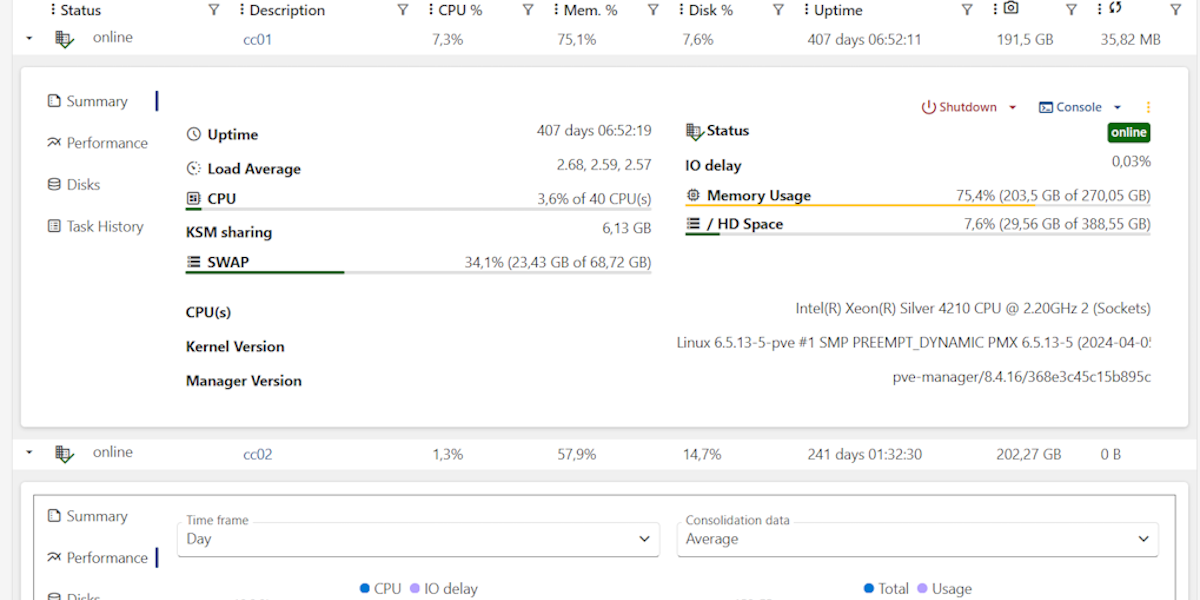Toggle the IO delay legend series
This screenshot has width=1200, height=600.
pyautogui.click(x=444, y=589)
